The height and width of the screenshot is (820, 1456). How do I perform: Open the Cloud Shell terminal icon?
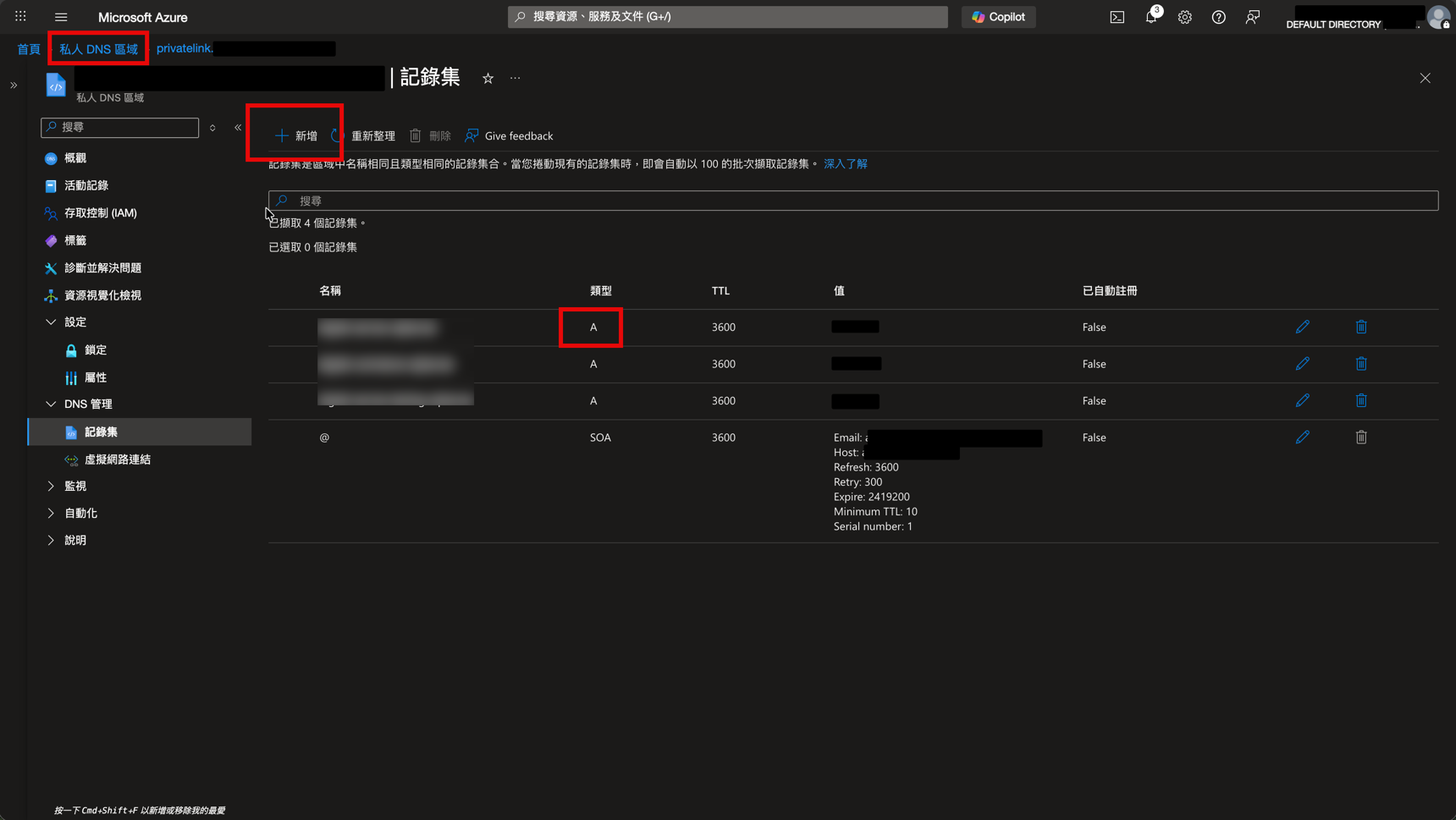tap(1117, 17)
